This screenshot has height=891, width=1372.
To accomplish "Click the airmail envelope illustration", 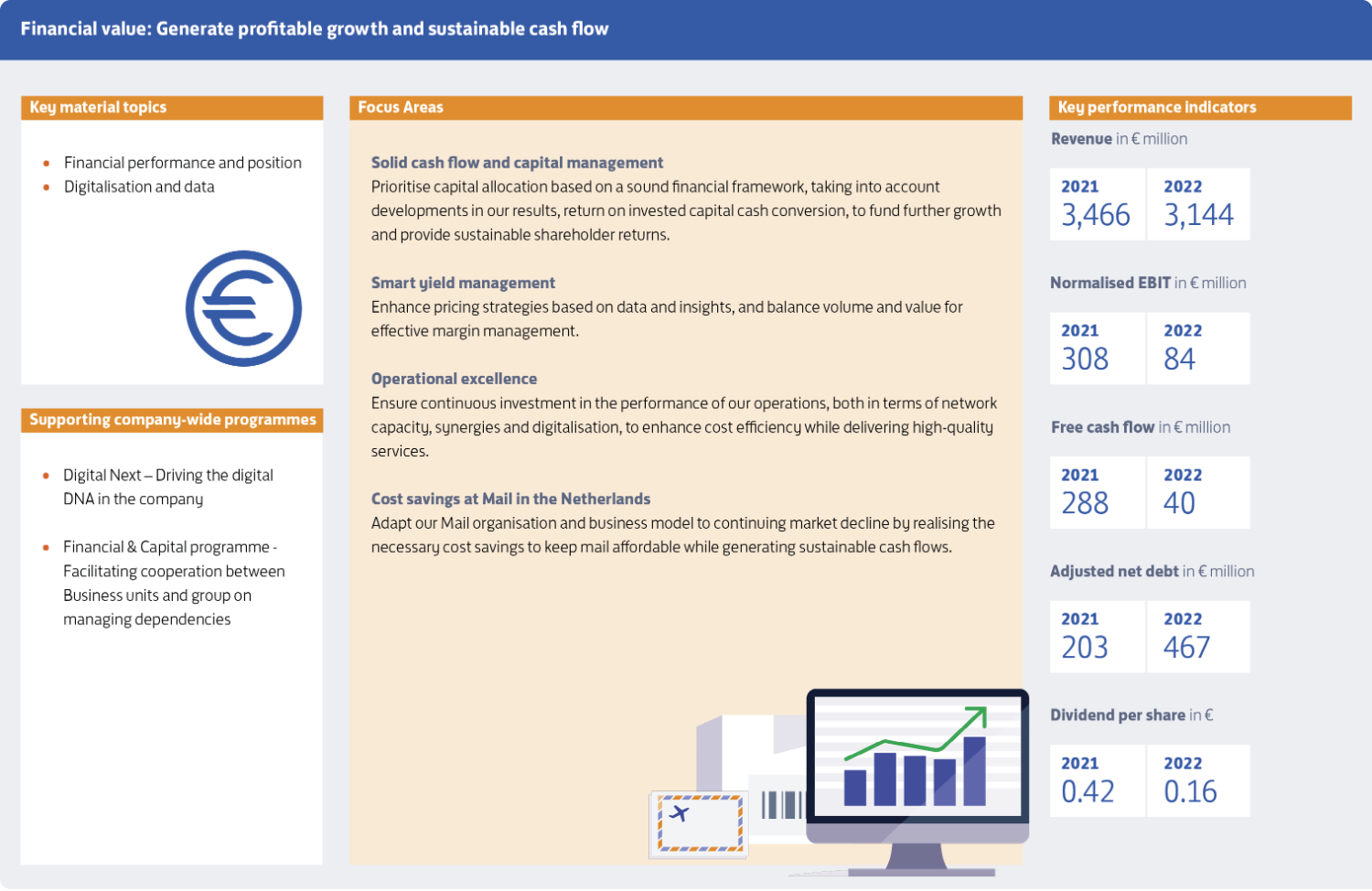I will click(699, 824).
